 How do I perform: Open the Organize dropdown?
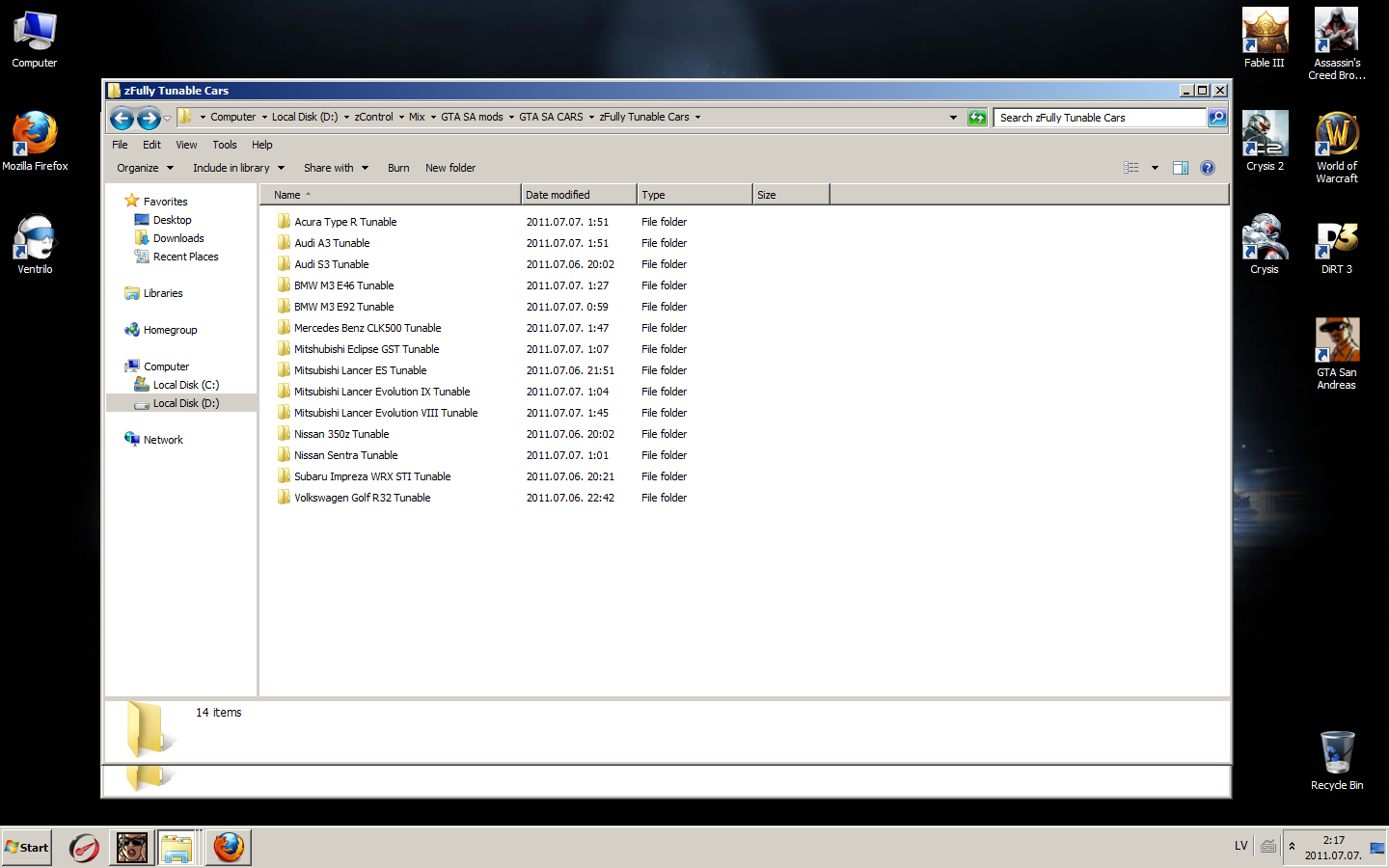[146, 168]
